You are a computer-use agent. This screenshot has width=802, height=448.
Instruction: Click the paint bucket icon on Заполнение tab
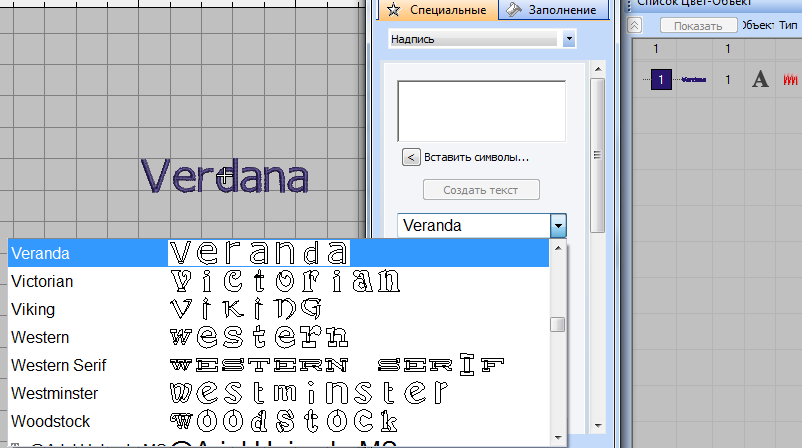tap(514, 9)
